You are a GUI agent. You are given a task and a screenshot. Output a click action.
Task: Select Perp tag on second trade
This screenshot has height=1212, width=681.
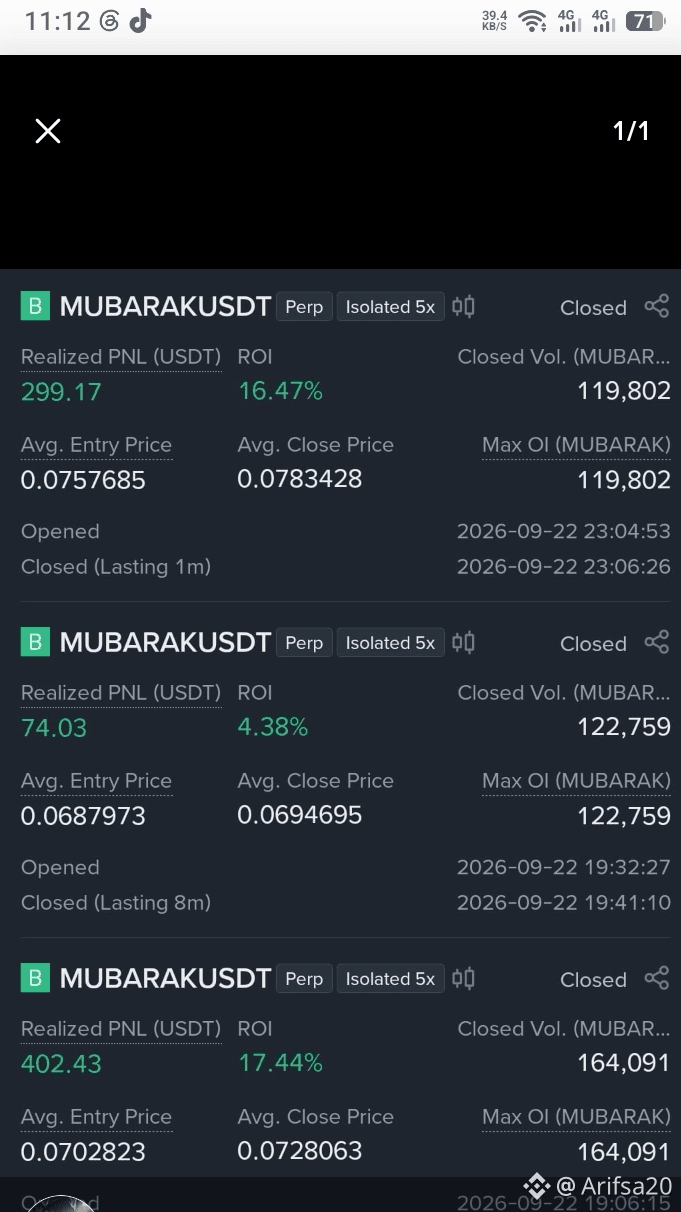point(304,643)
